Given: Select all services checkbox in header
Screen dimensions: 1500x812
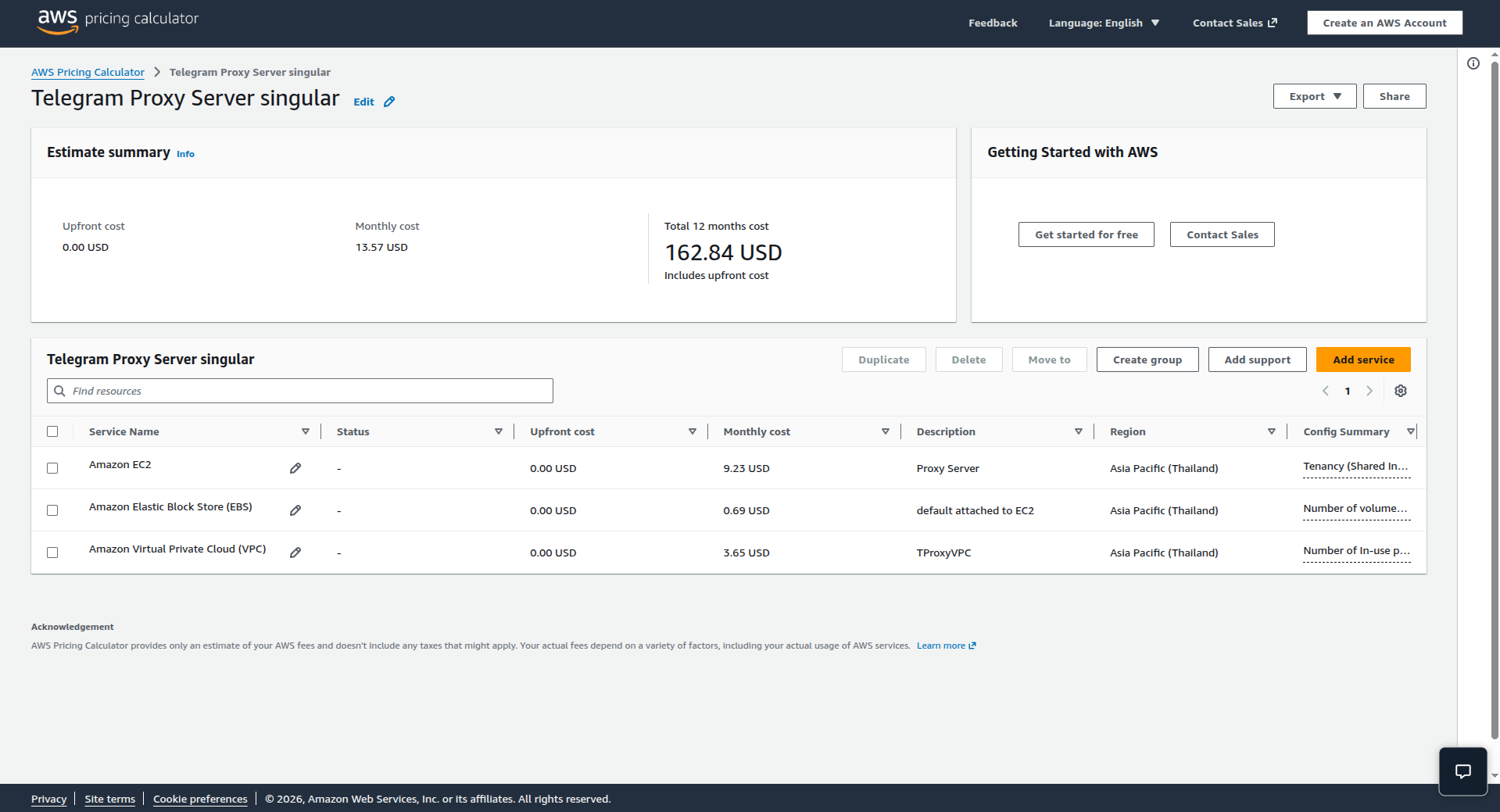Looking at the screenshot, I should pos(52,431).
